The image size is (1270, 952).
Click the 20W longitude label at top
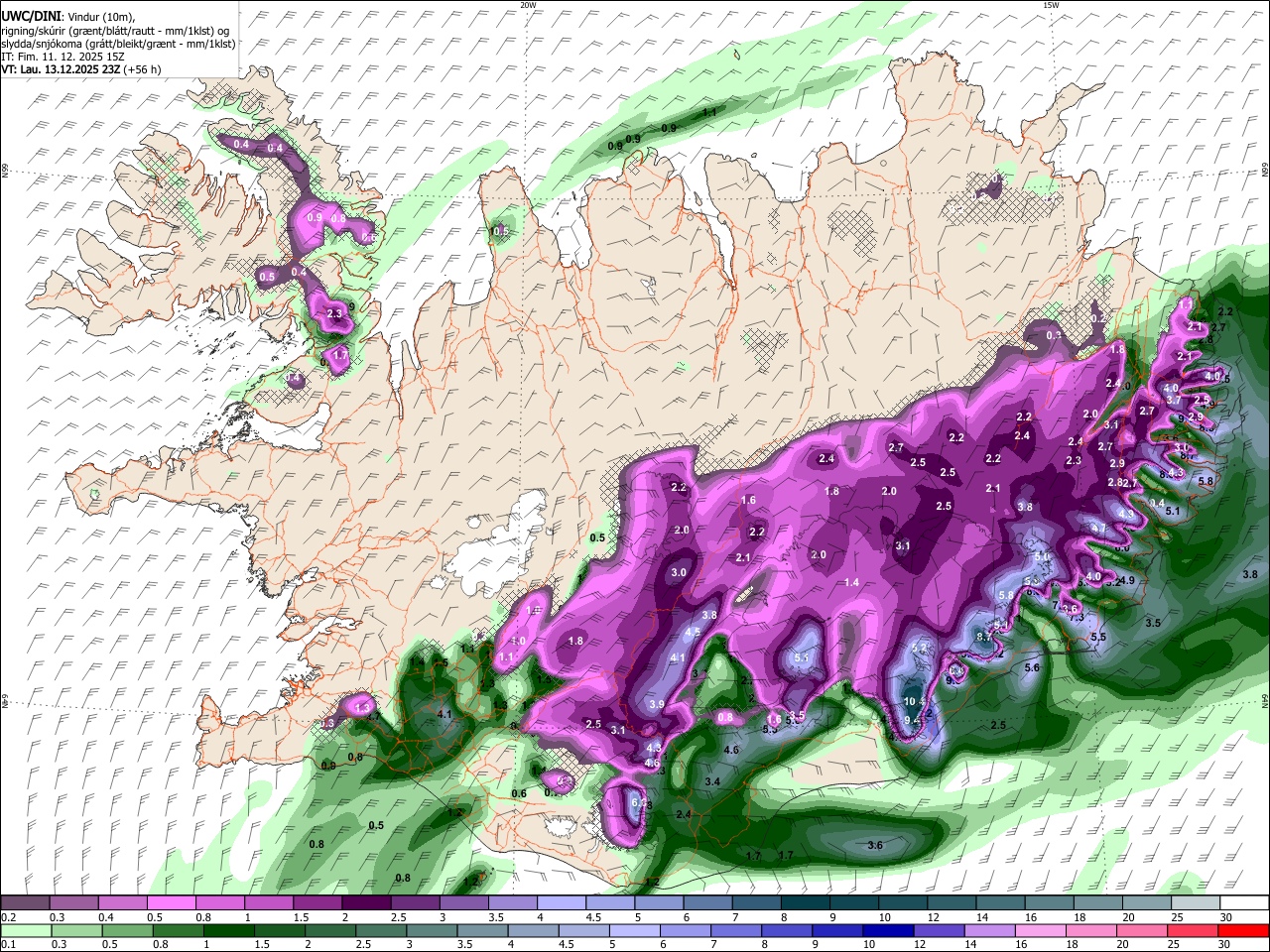528,5
